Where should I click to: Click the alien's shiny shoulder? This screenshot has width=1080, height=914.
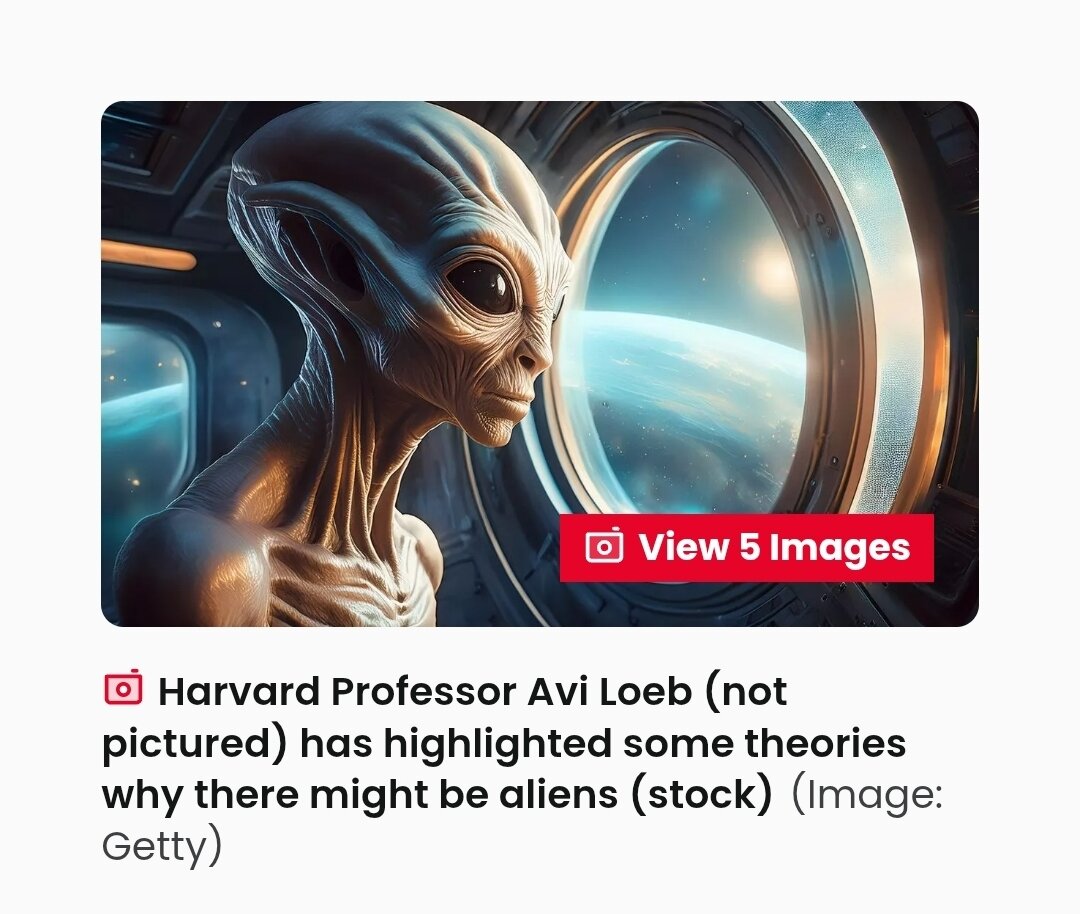point(200,565)
